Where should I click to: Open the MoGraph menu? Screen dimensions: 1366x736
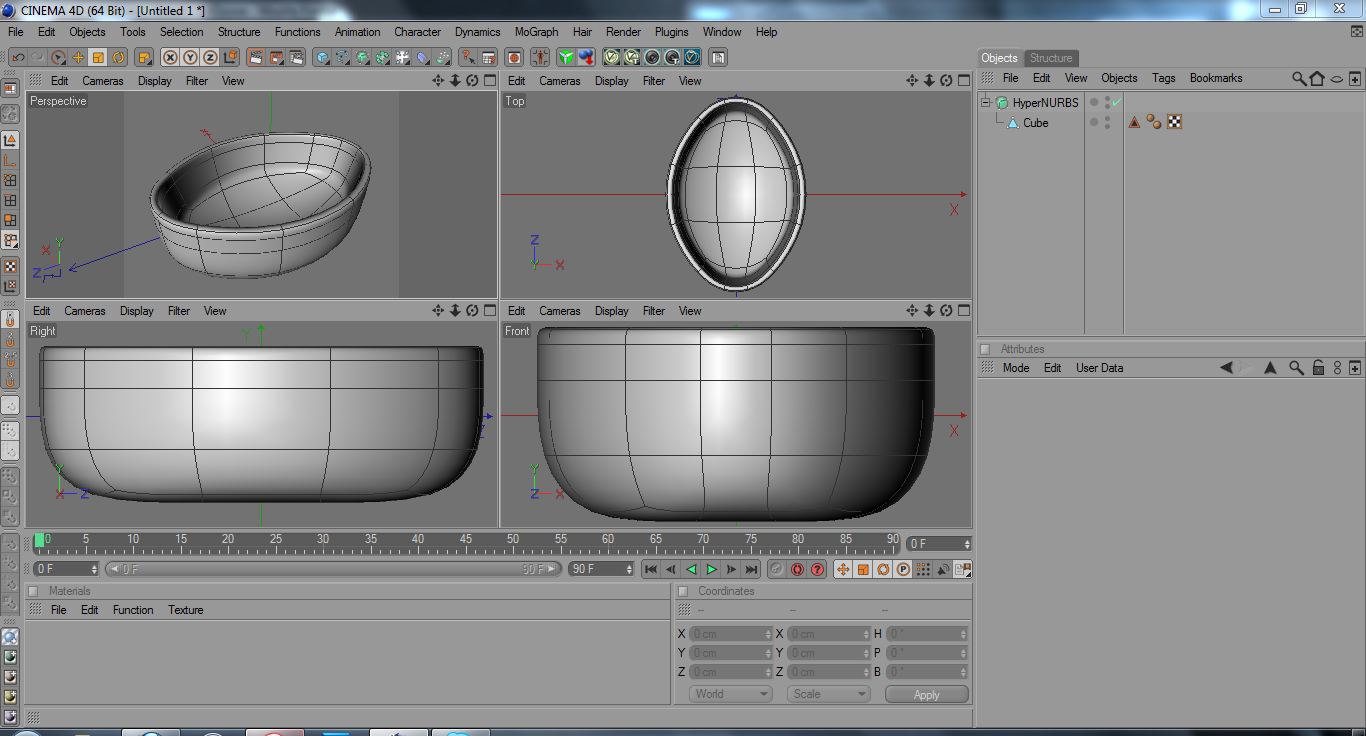pos(536,32)
